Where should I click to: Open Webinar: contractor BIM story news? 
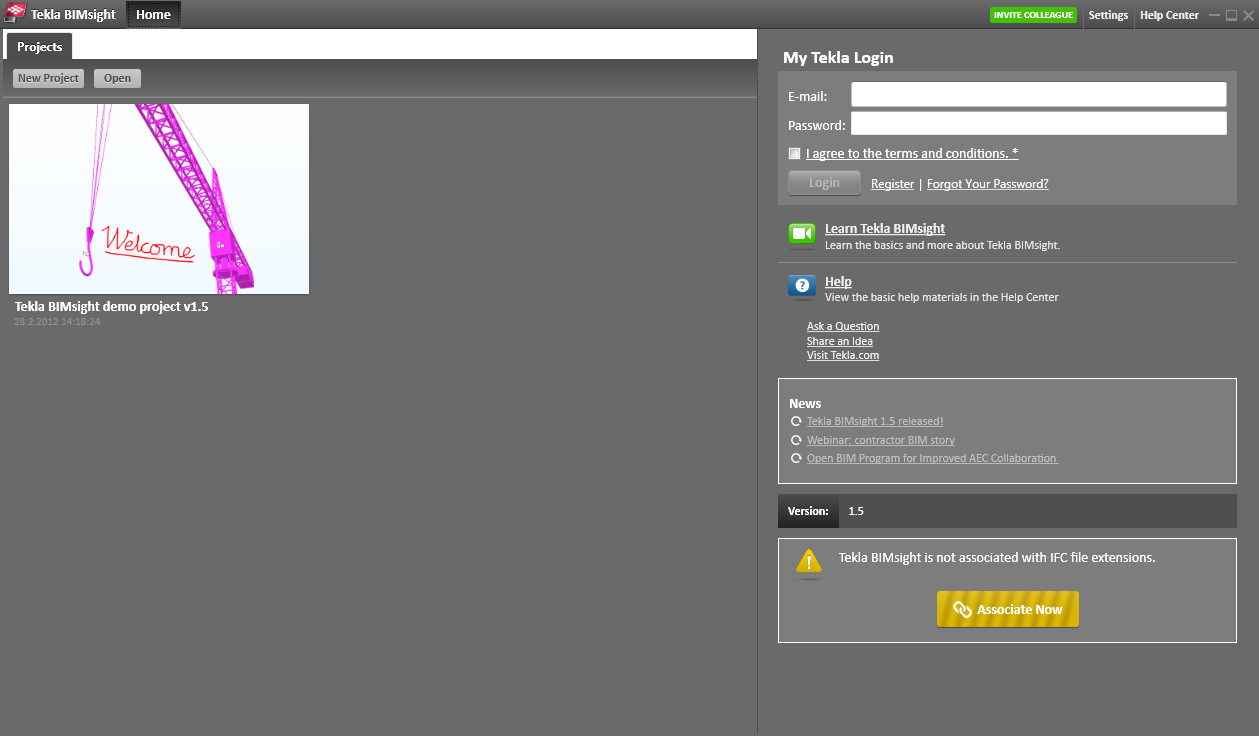[881, 440]
